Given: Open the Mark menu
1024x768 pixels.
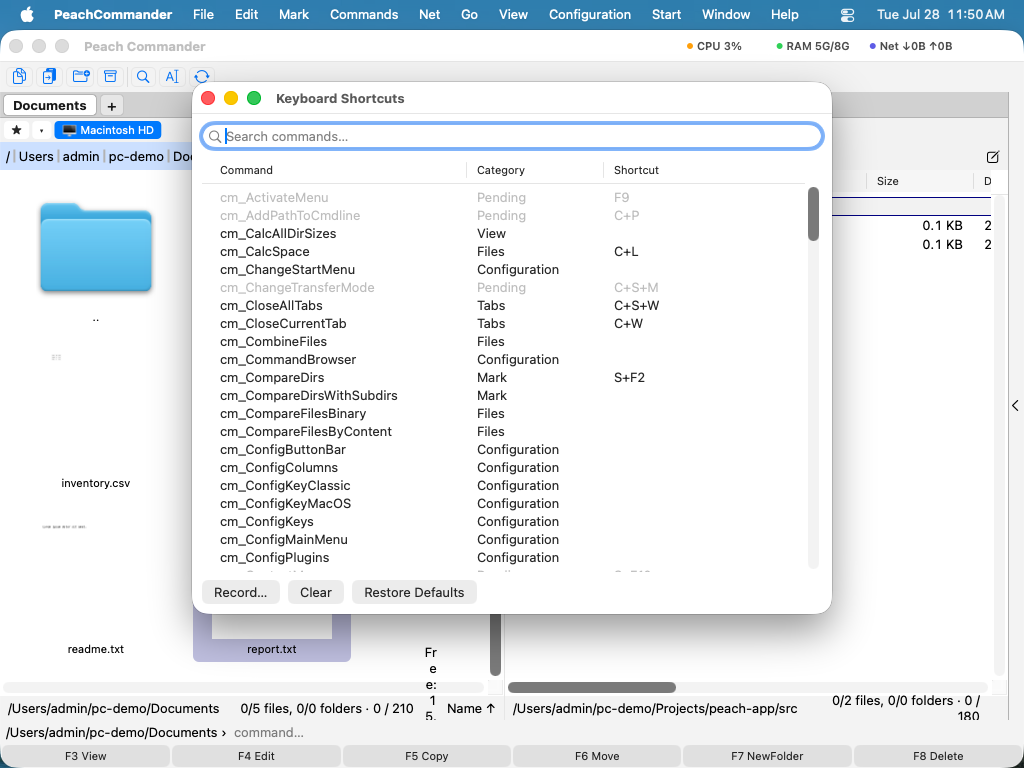Looking at the screenshot, I should [294, 14].
